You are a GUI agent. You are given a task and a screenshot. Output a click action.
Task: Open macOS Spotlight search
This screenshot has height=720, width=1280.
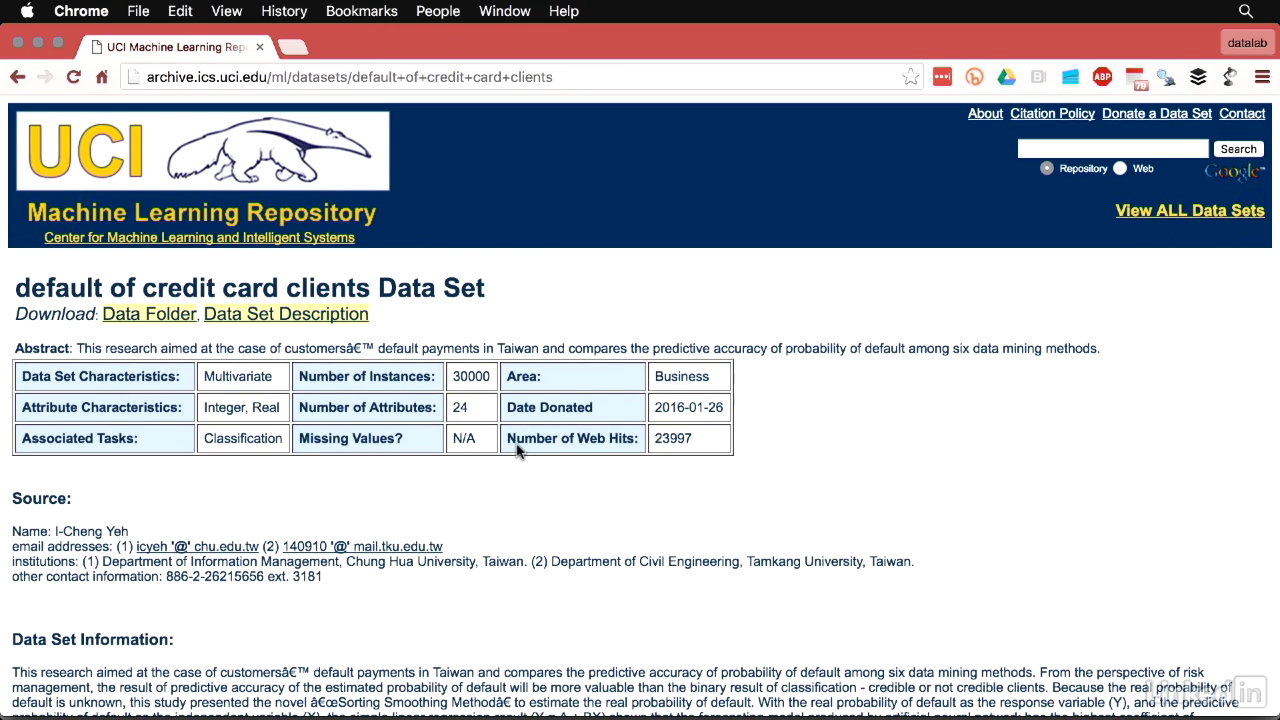pyautogui.click(x=1246, y=11)
